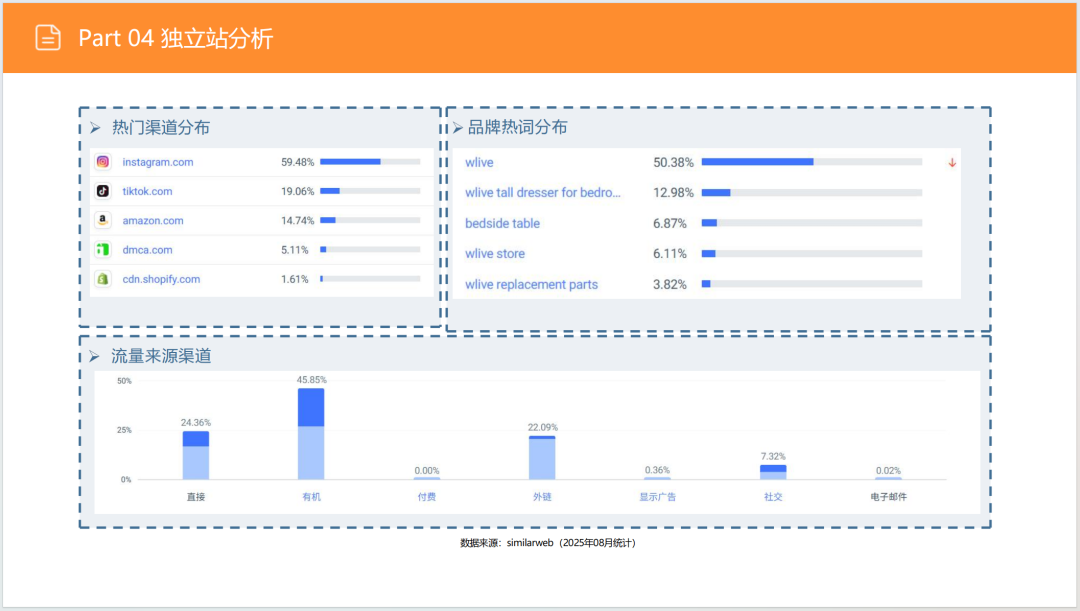Click the tiktok.com 19.06% progress bar
The height and width of the screenshot is (611, 1080).
[x=371, y=191]
